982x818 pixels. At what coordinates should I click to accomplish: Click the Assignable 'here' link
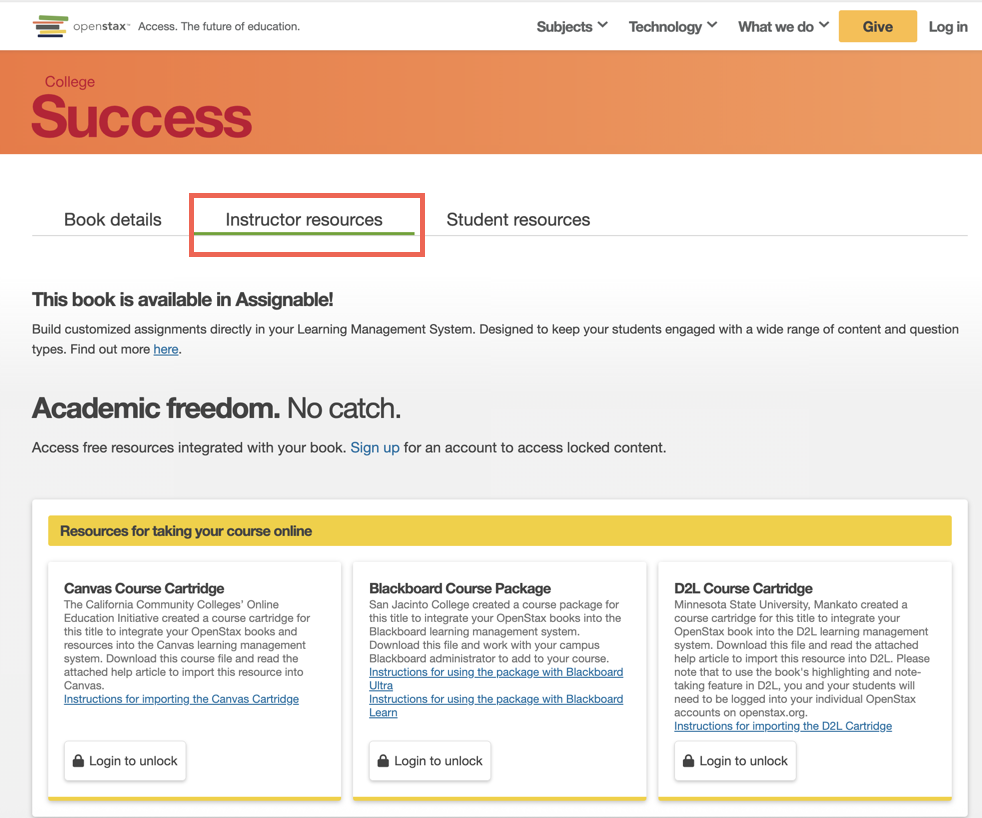[165, 349]
